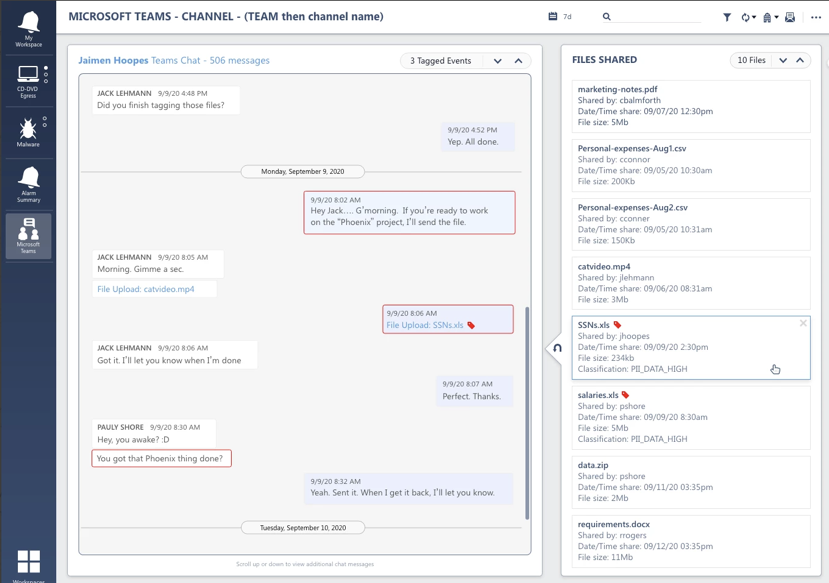Open the CD-DVD Egress module
Viewport: 829px width, 583px height.
tap(28, 80)
